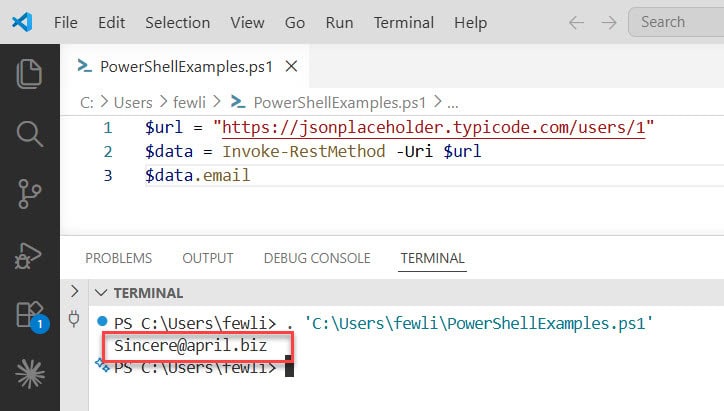
Task: Expand the side chevron left of TERMINAL
Action: click(x=74, y=291)
